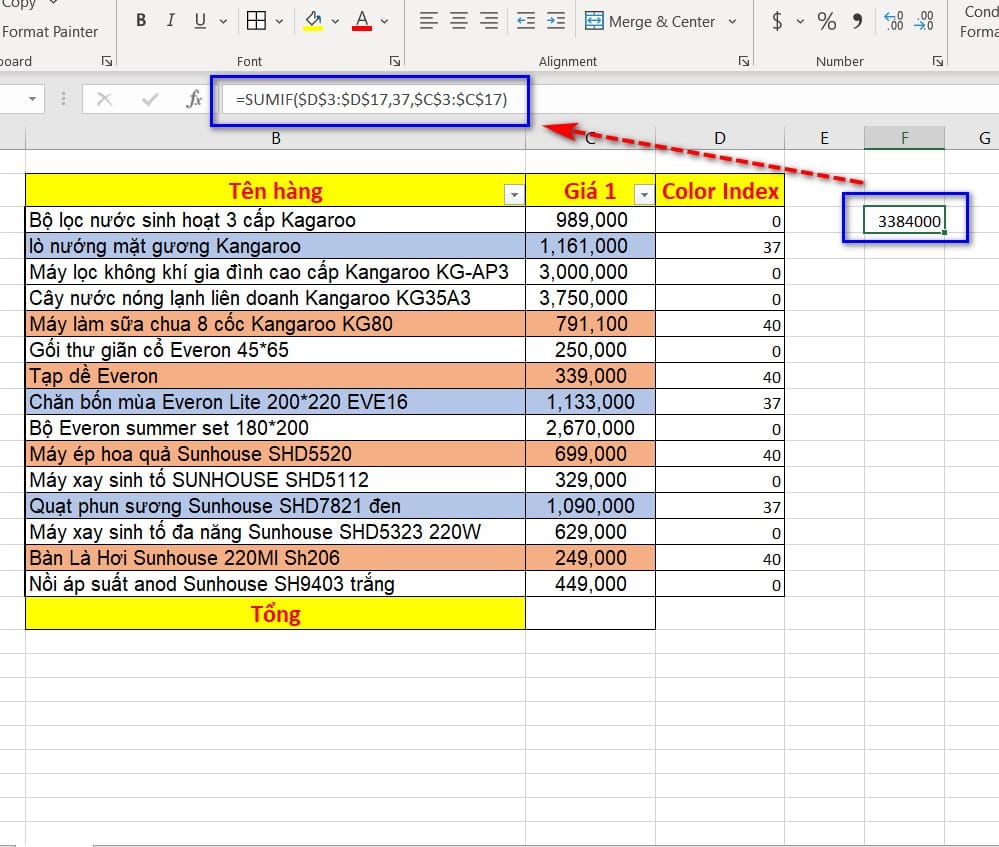This screenshot has width=999, height=847.
Task: Apply percent style format
Action: point(827,21)
